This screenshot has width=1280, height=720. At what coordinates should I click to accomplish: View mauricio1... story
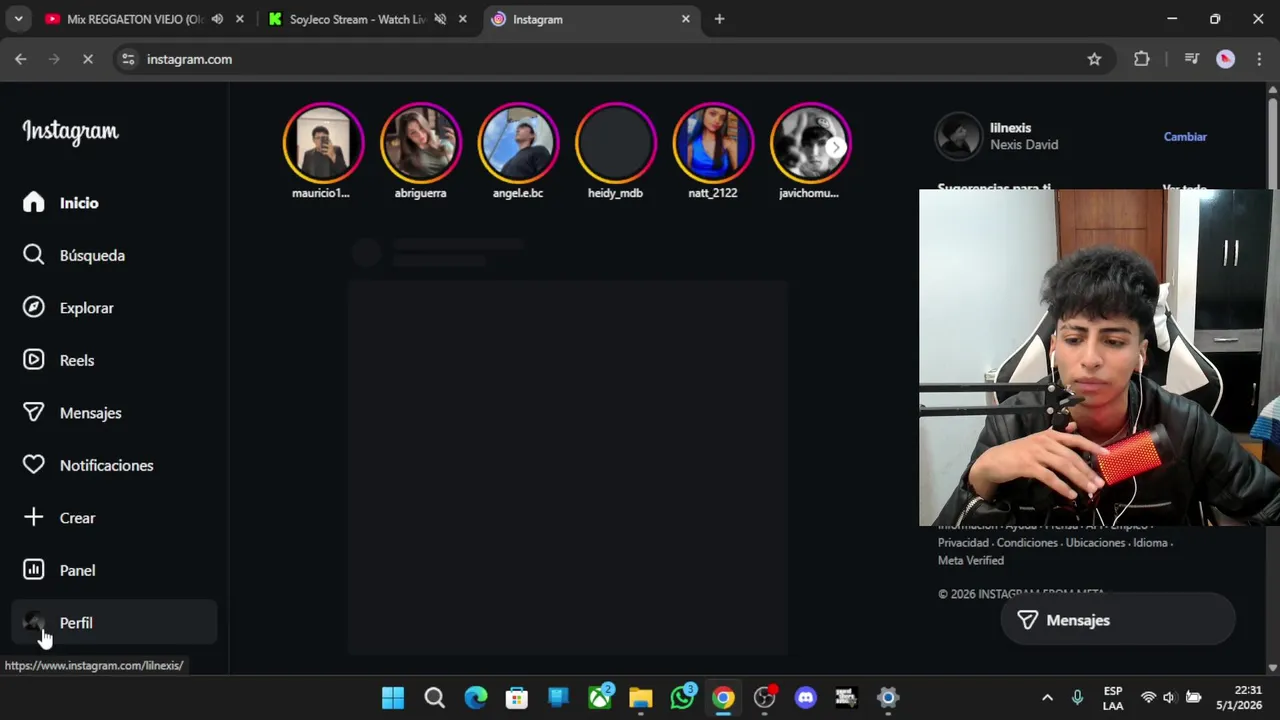point(322,144)
